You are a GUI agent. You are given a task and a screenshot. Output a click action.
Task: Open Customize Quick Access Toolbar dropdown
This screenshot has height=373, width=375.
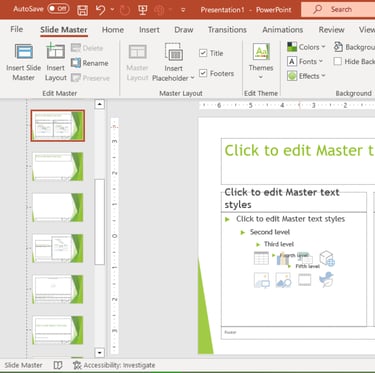(x=183, y=10)
